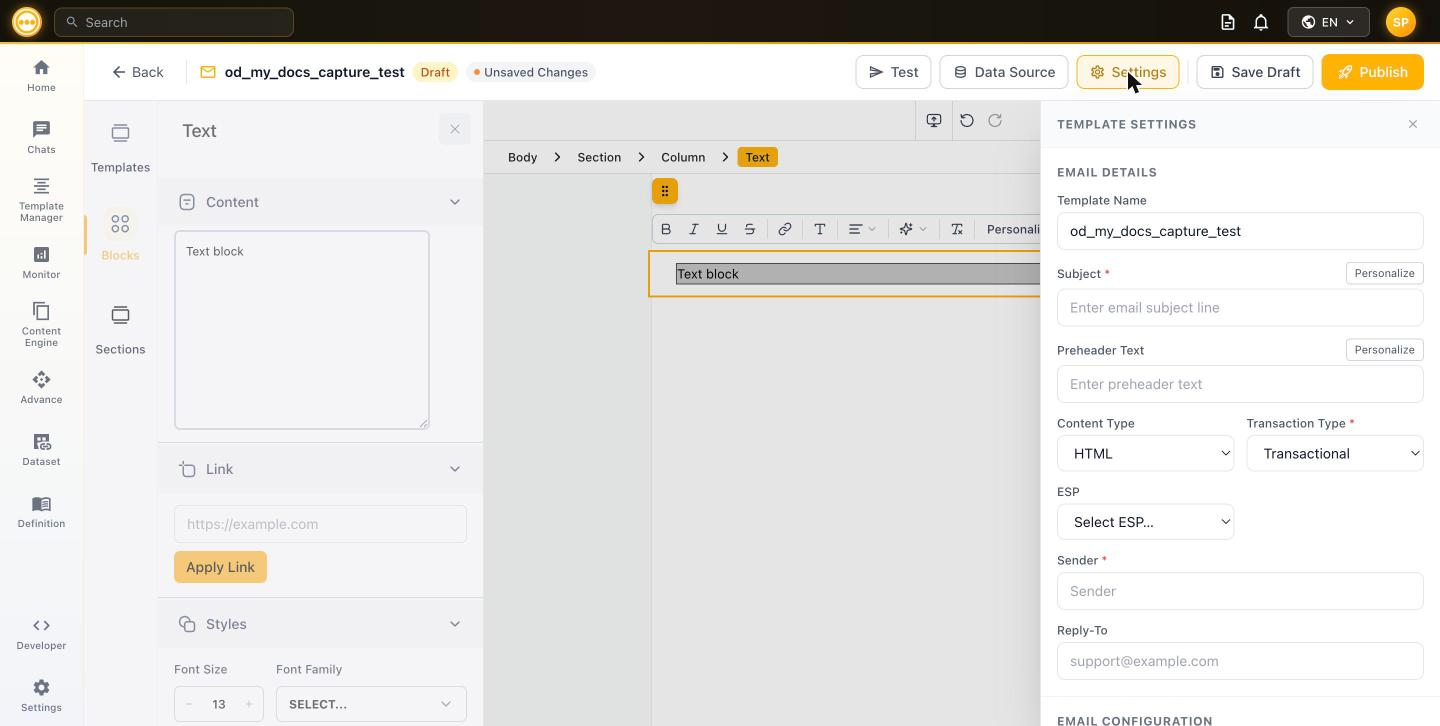Open Font Family select dropdown
The width and height of the screenshot is (1440, 726).
pyautogui.click(x=371, y=704)
